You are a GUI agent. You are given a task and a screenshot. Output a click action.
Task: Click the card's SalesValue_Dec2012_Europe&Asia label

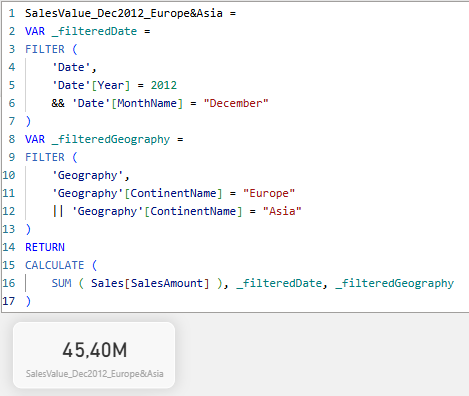point(95,374)
